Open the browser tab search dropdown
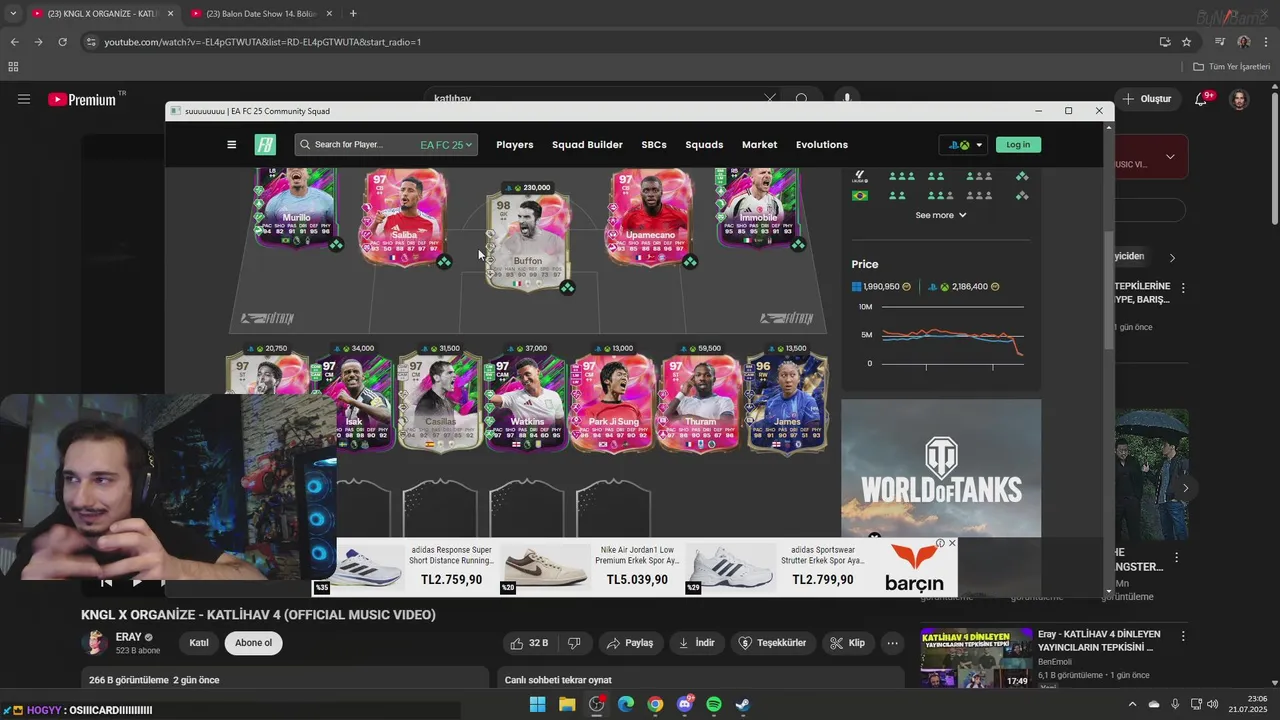 pos(13,14)
